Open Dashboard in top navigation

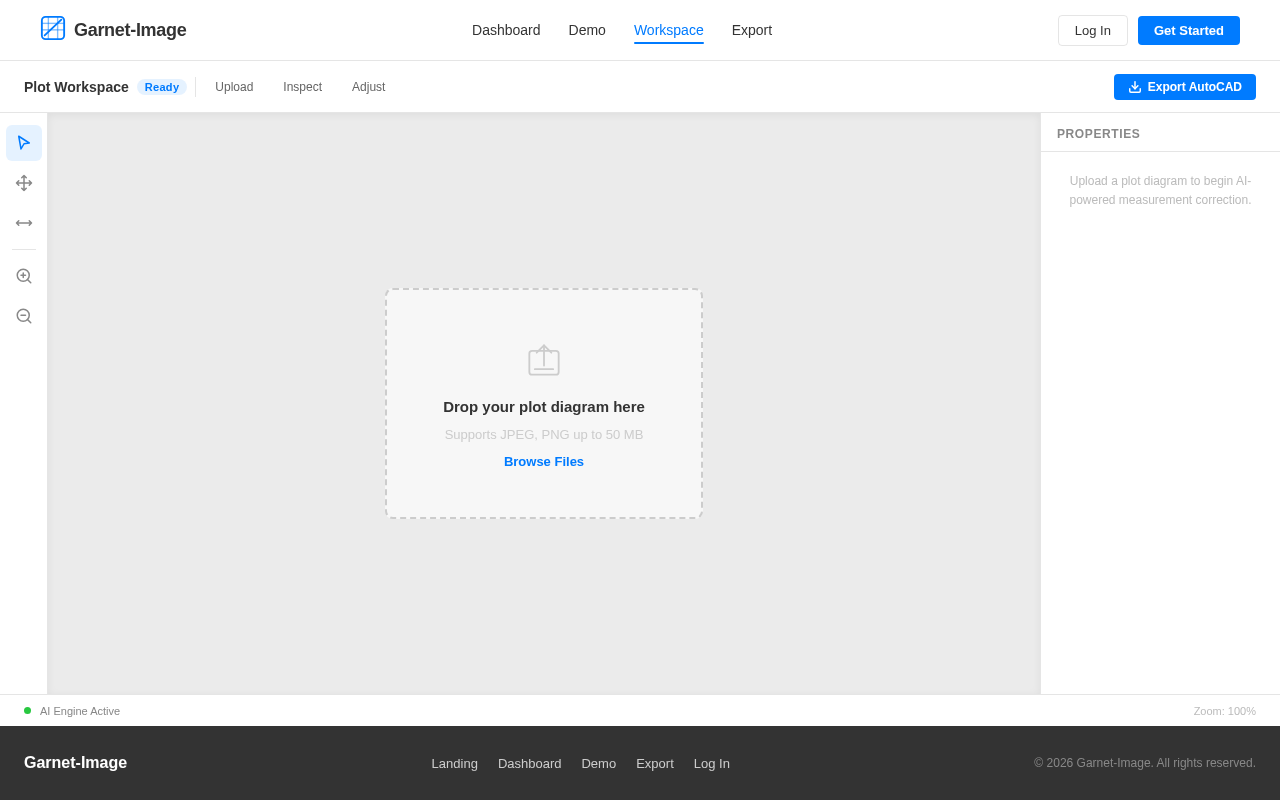tap(506, 30)
